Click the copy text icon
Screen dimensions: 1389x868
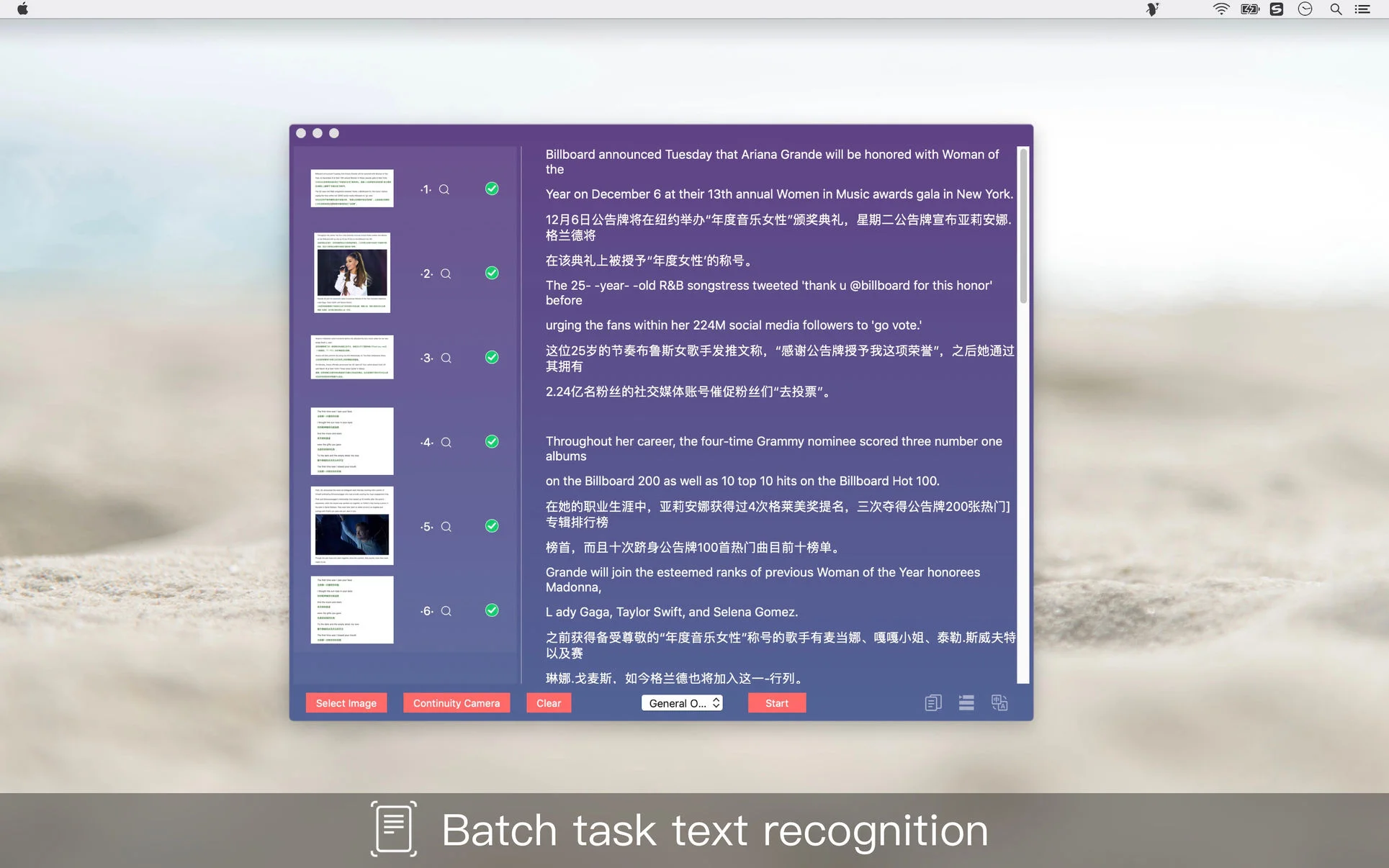932,703
